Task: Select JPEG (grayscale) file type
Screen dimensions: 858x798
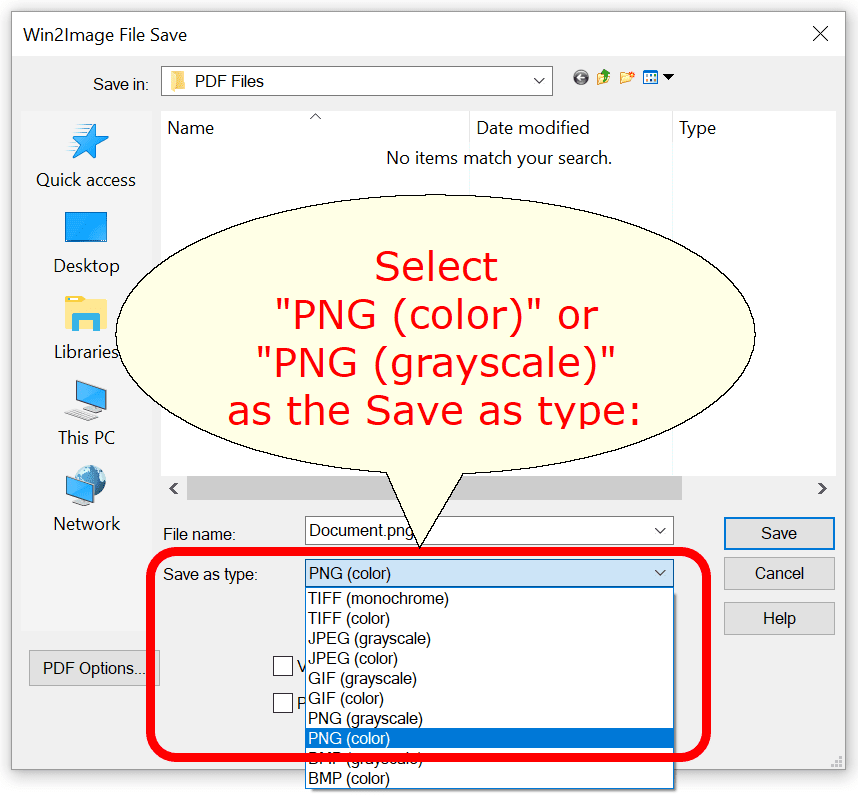Action: point(489,638)
